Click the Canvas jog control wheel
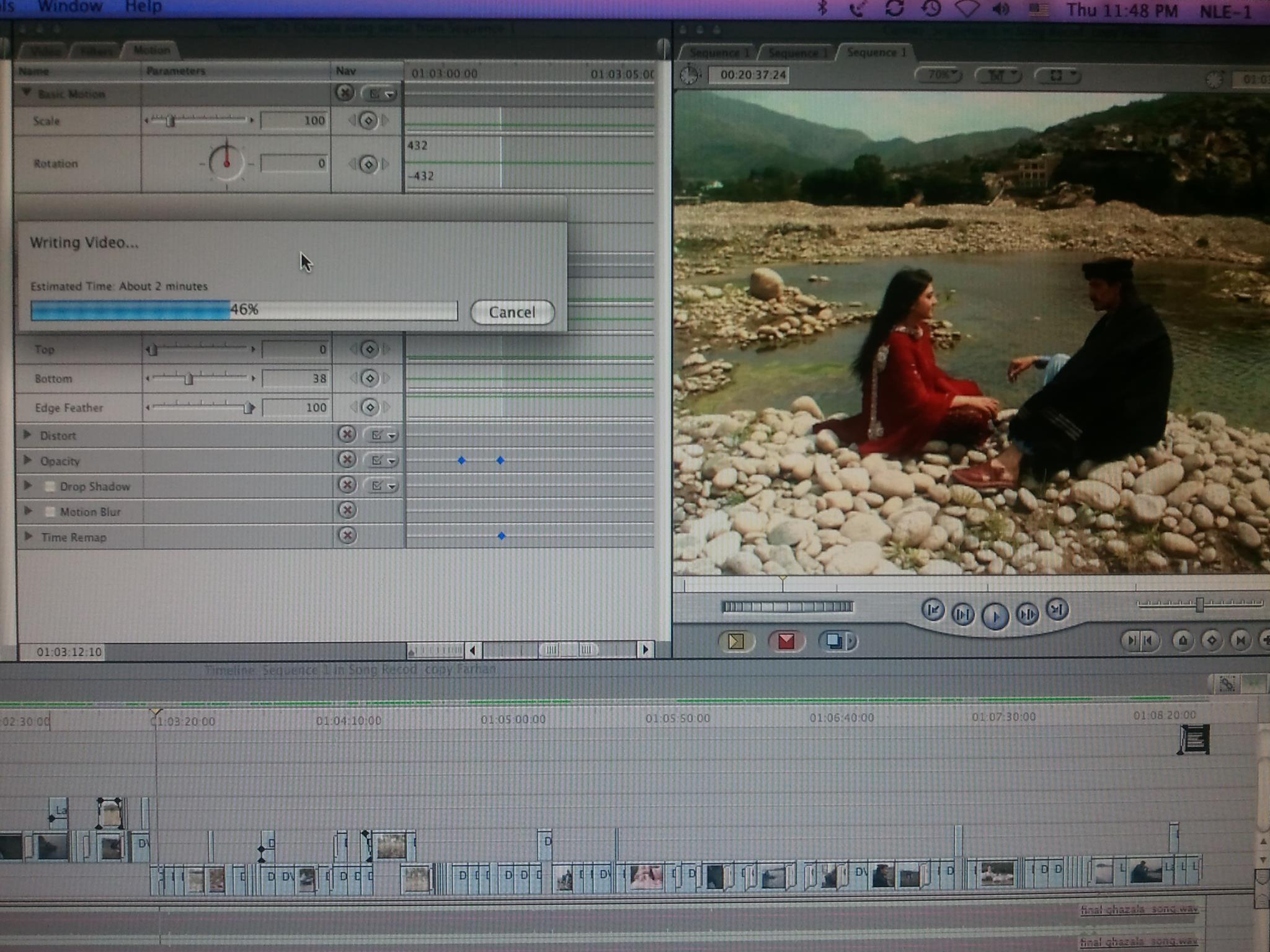Viewport: 1270px width, 952px height. [788, 607]
